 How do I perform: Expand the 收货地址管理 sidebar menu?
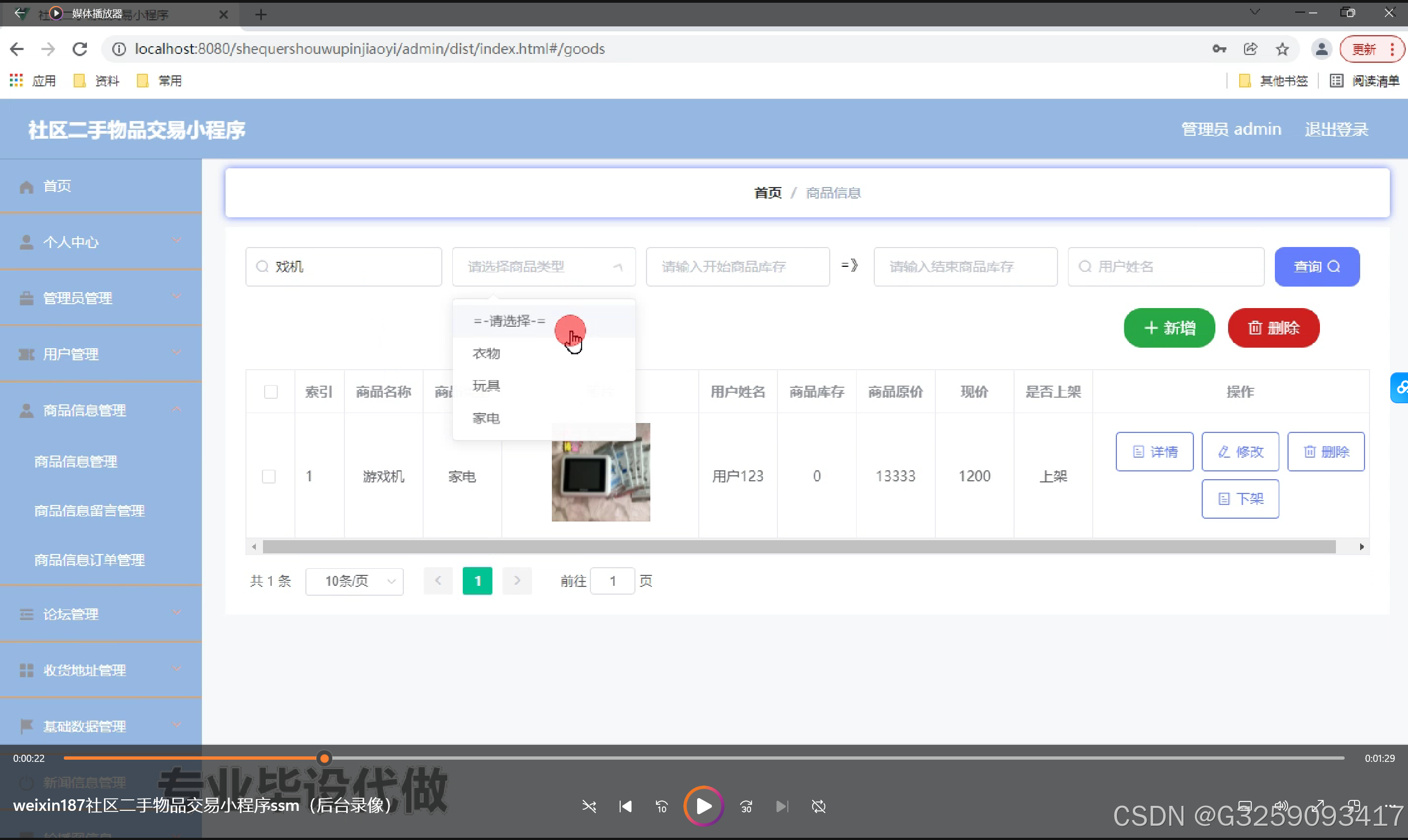click(101, 669)
